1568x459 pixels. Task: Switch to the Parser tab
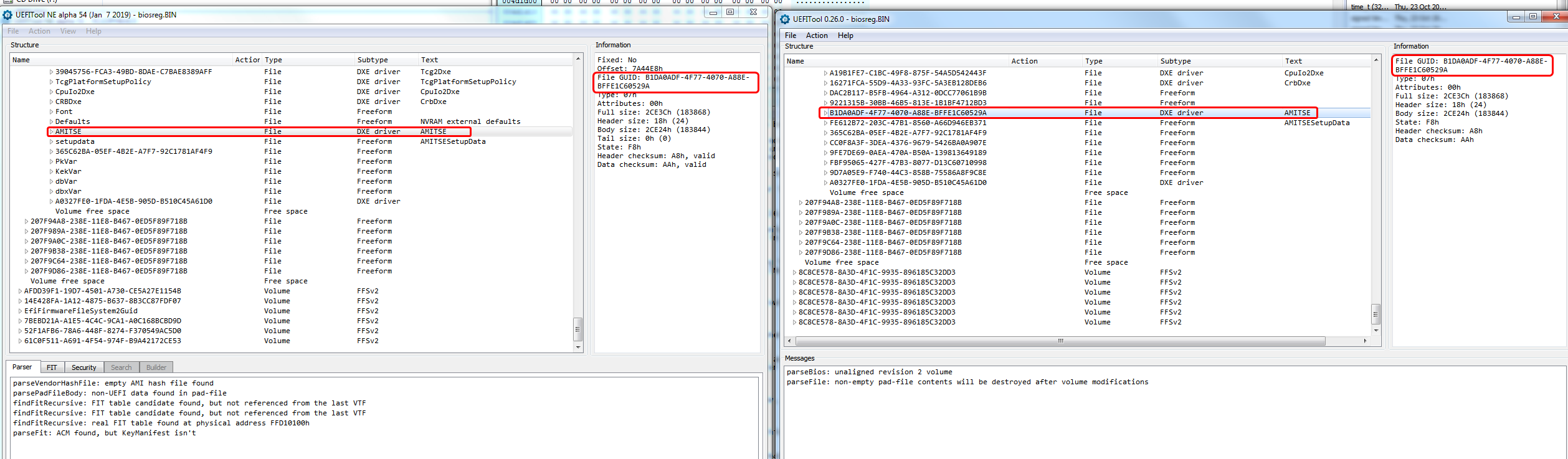[22, 367]
